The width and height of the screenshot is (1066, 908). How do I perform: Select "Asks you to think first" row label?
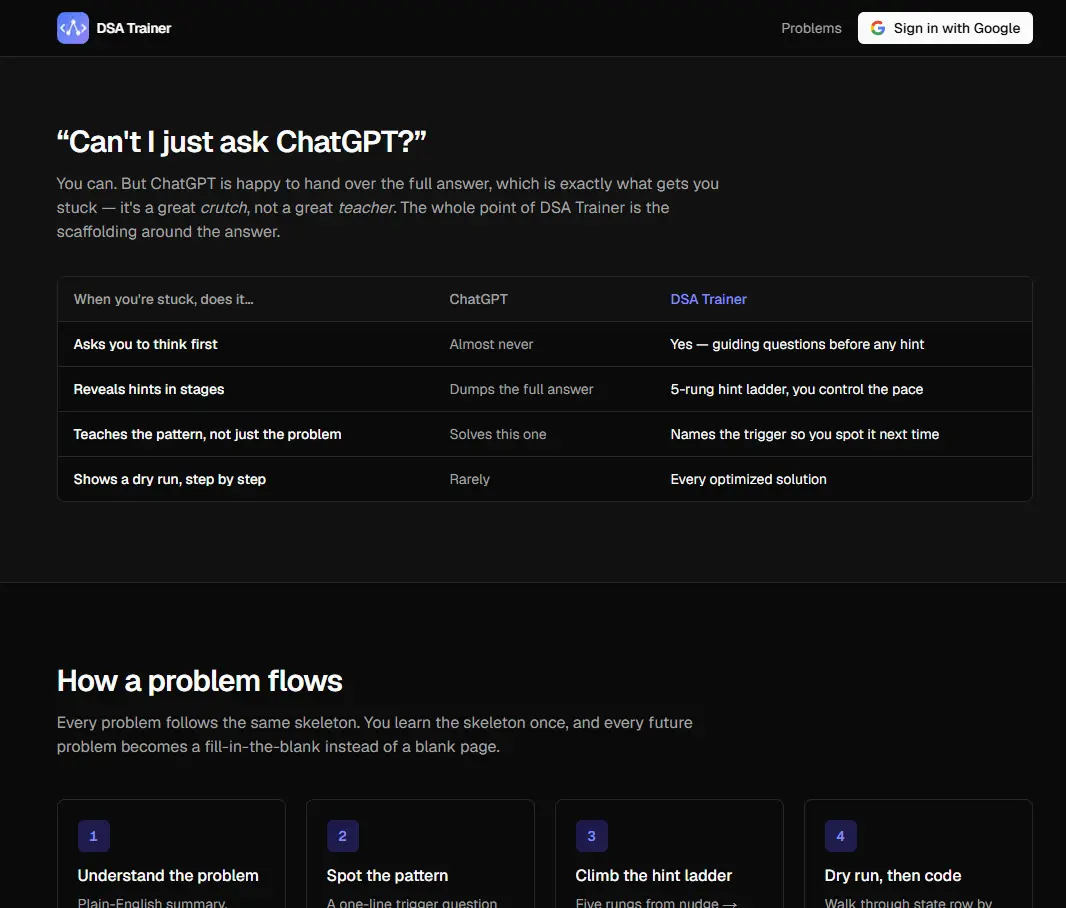[x=145, y=344]
